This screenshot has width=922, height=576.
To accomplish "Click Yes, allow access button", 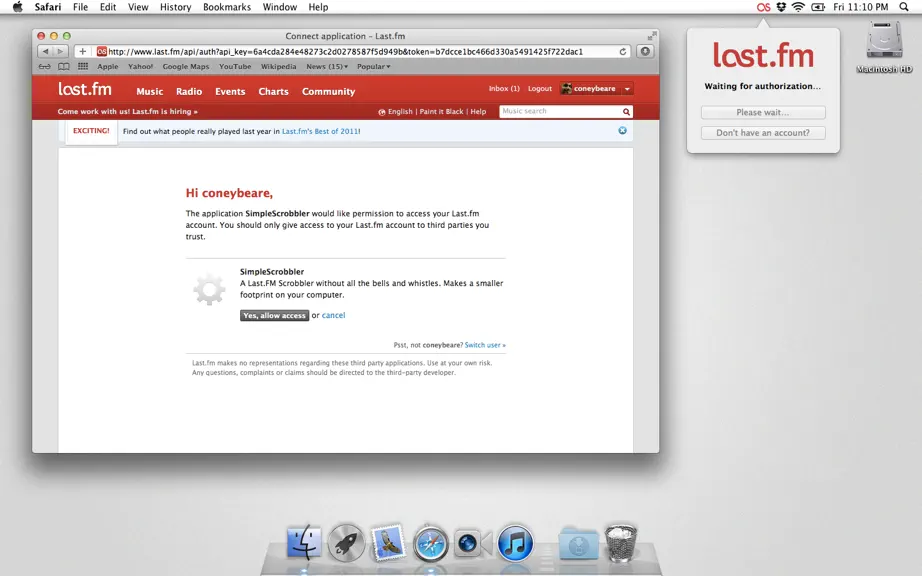I will coord(275,316).
